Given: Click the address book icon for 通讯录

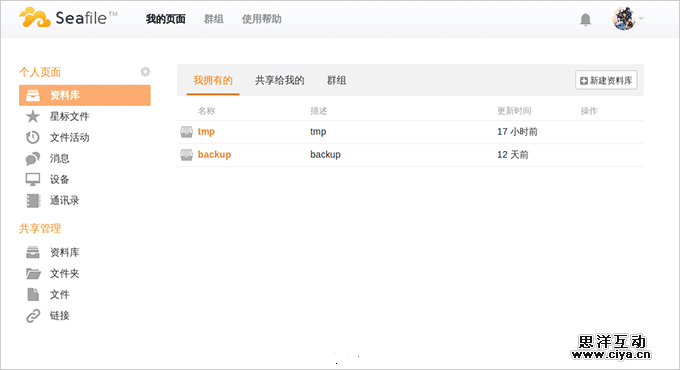Looking at the screenshot, I should [x=33, y=200].
